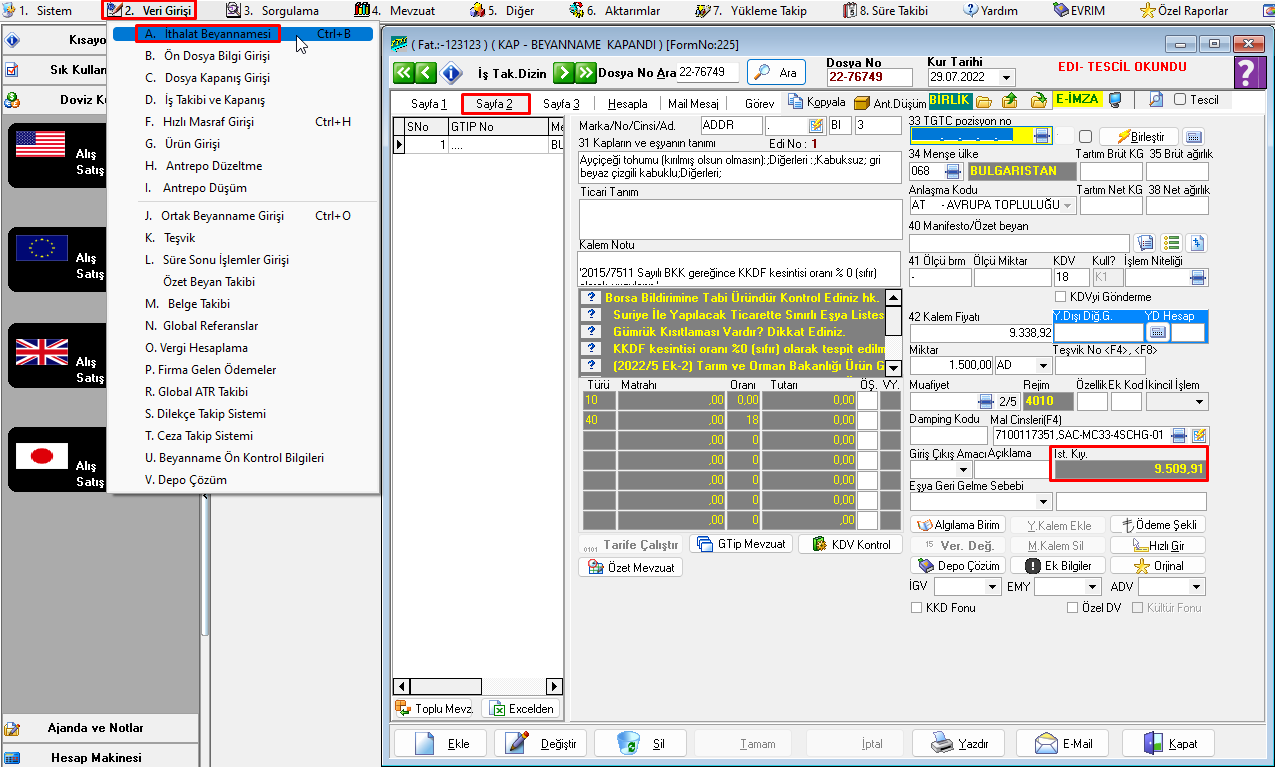This screenshot has width=1275, height=767.
Task: Click question mark beside 'Borsa Bildirimine Tabi' warning
Action: click(x=591, y=298)
